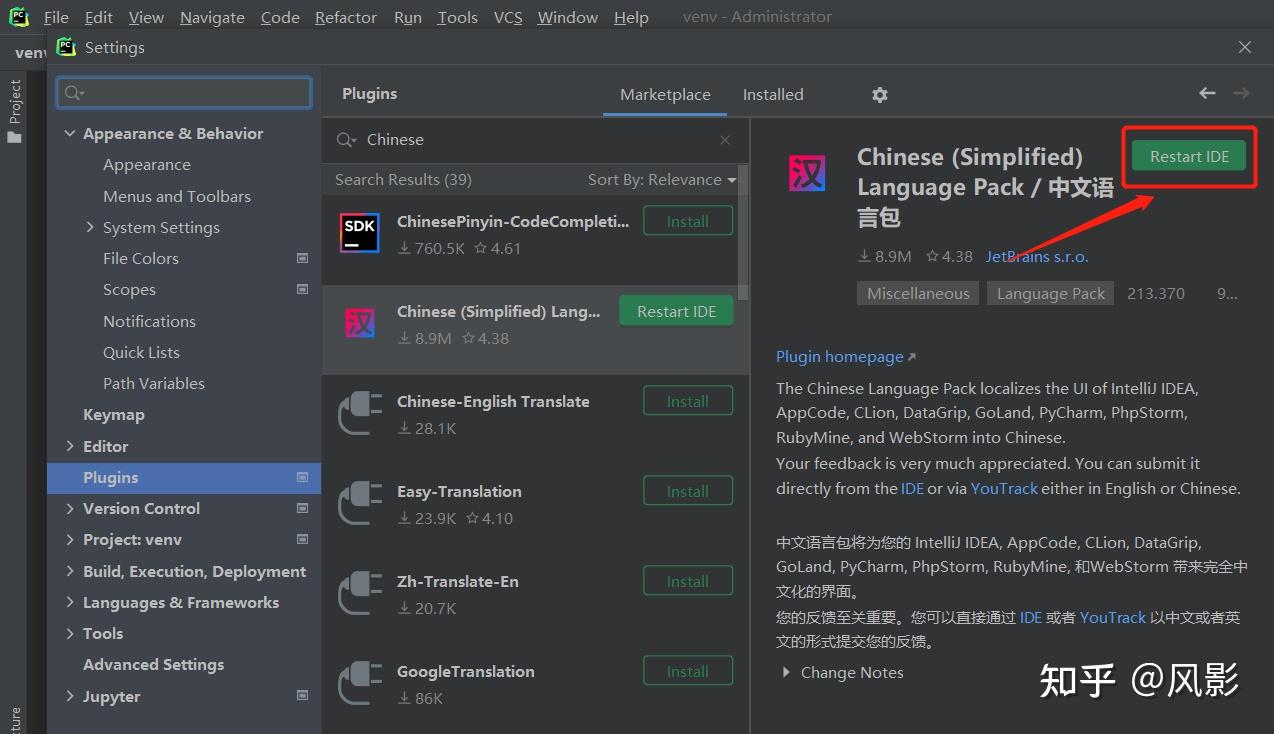Click the search magnifier in the settings sidebar
The width and height of the screenshot is (1274, 734).
74,92
